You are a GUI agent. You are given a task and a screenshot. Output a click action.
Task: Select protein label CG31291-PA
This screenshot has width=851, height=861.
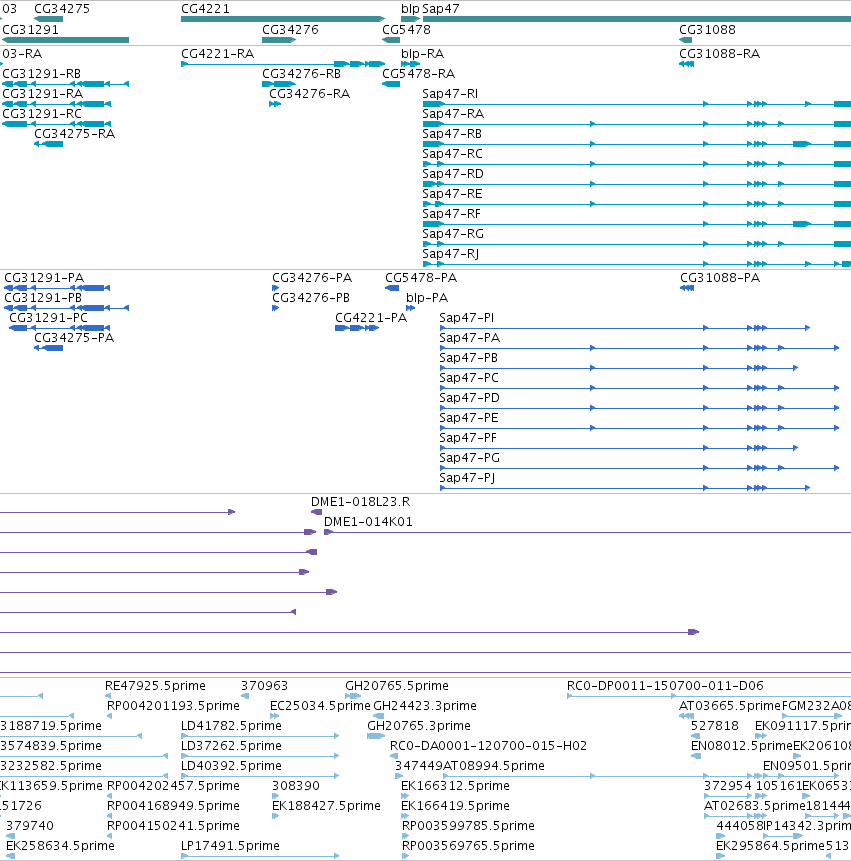tap(44, 278)
